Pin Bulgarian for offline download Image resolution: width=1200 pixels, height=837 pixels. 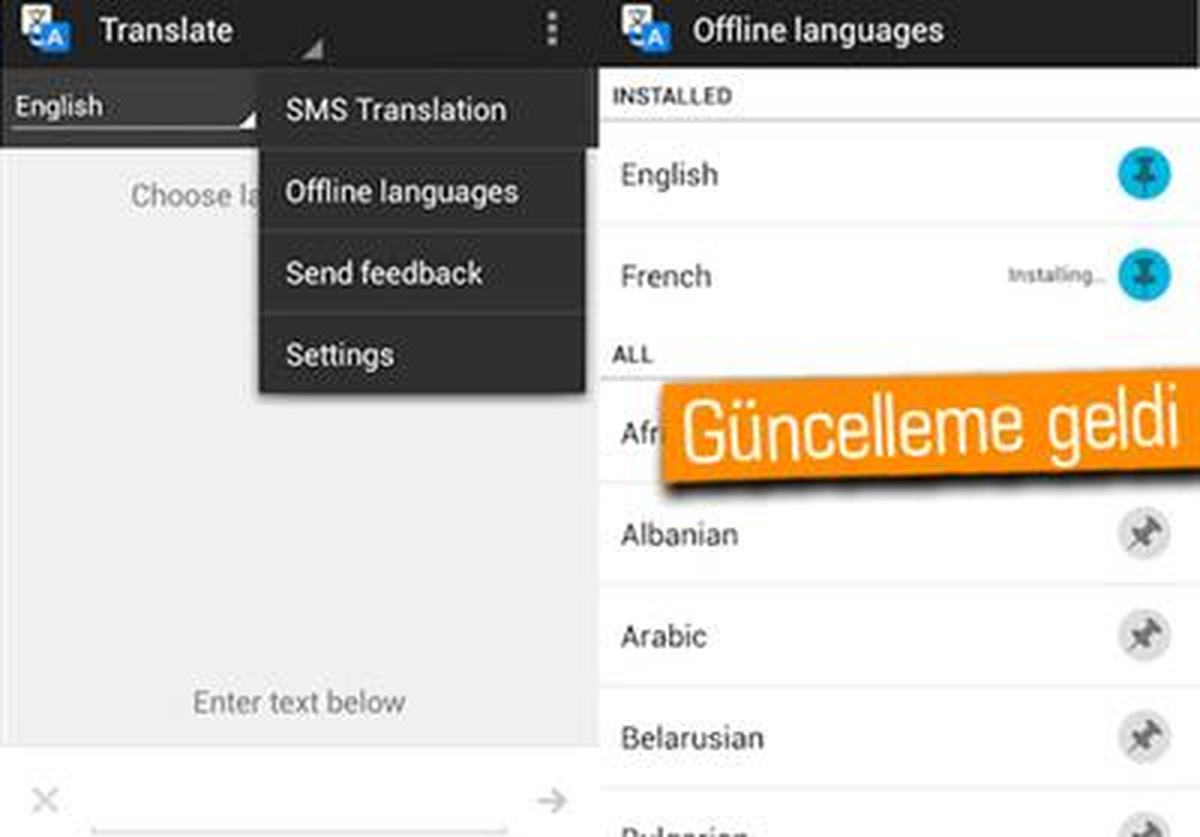click(1144, 830)
